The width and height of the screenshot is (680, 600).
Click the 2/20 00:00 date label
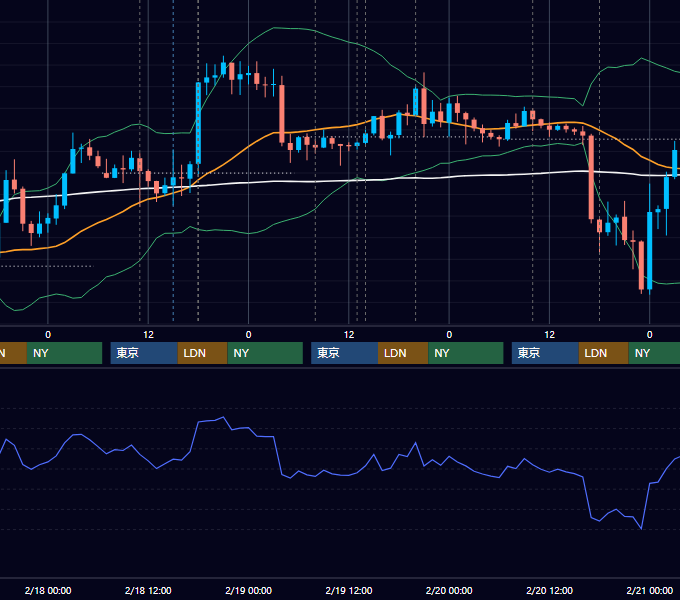point(449,590)
